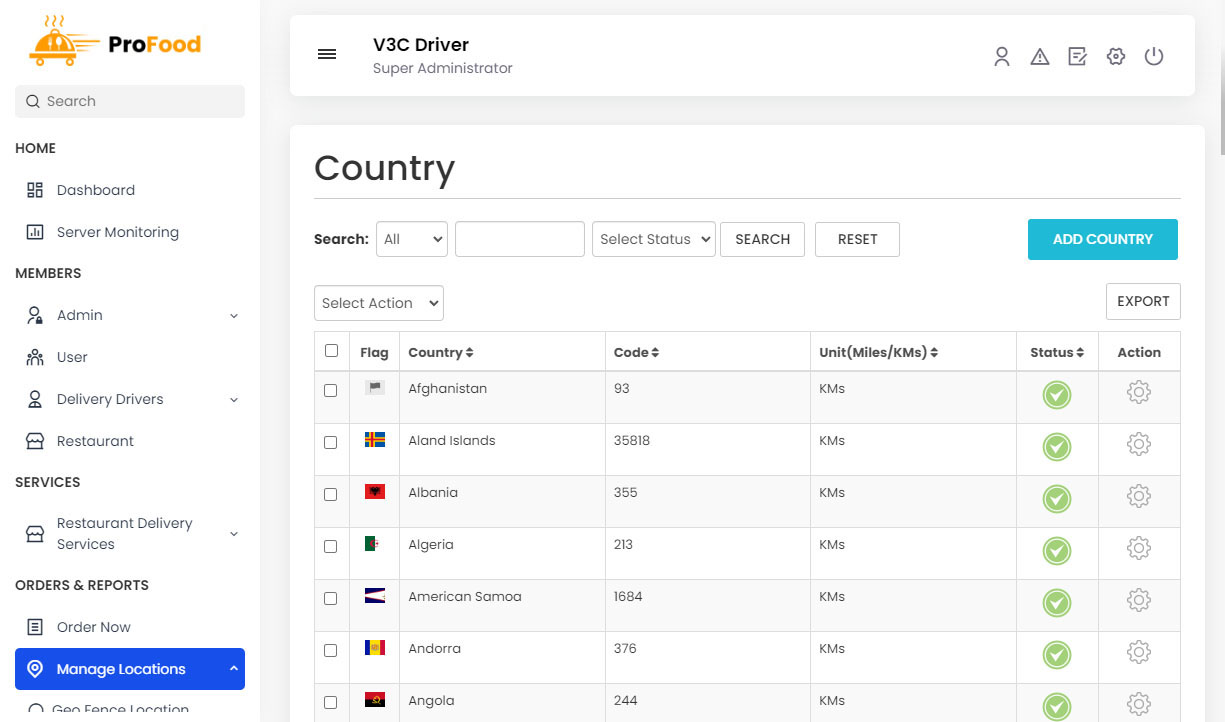Sort table by Unit(Miles/KMs) column
Image resolution: width=1225 pixels, height=722 pixels.
click(x=878, y=352)
